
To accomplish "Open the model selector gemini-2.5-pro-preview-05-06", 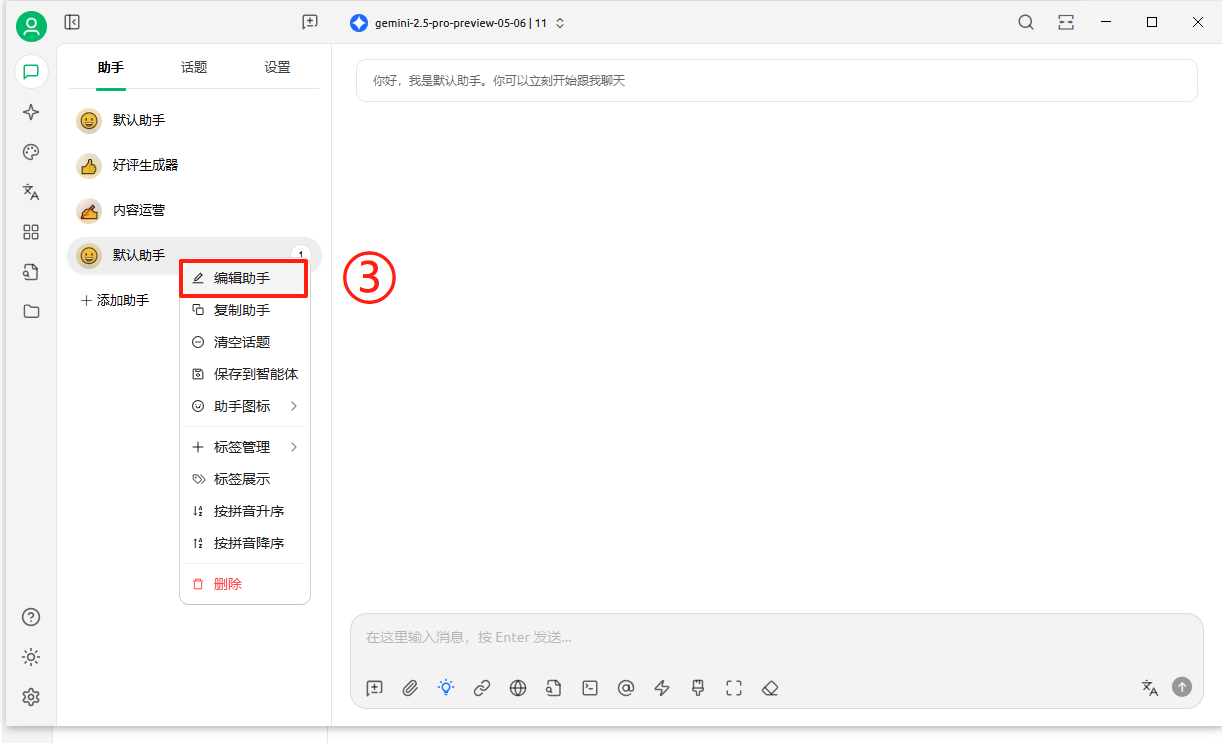I will pyautogui.click(x=458, y=23).
